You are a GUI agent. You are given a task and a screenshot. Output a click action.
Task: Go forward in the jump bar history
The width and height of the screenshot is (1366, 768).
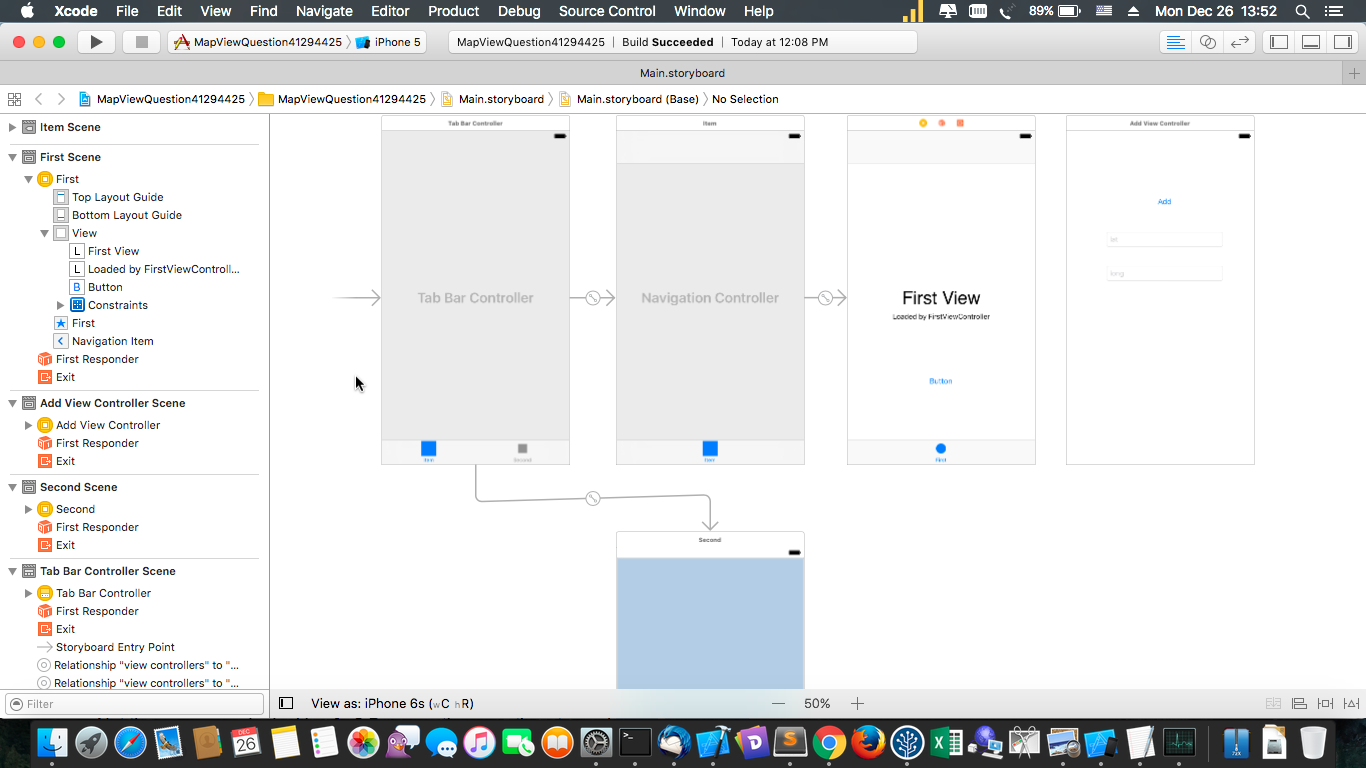pos(61,99)
